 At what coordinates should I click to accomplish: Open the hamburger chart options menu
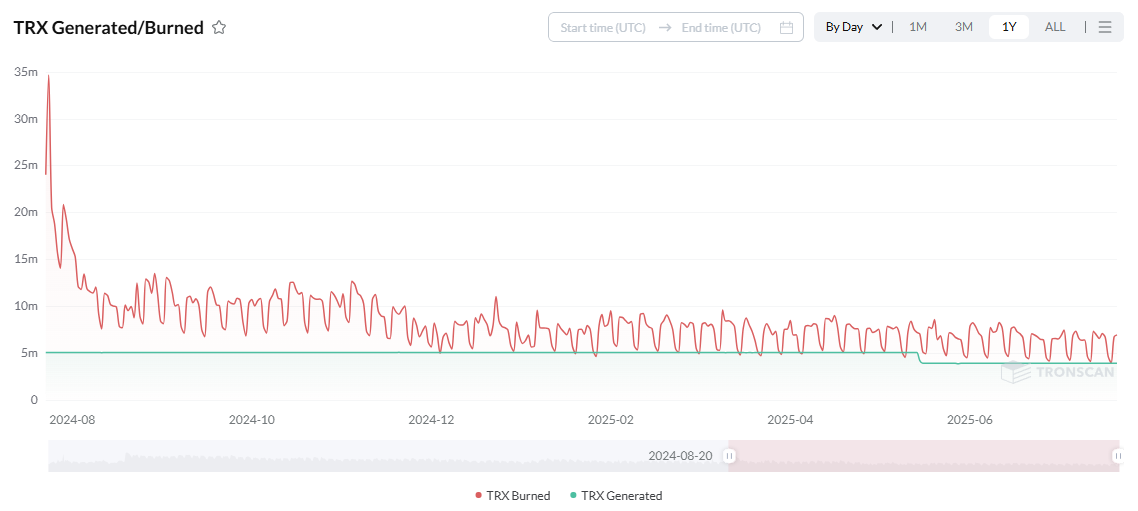pyautogui.click(x=1105, y=27)
